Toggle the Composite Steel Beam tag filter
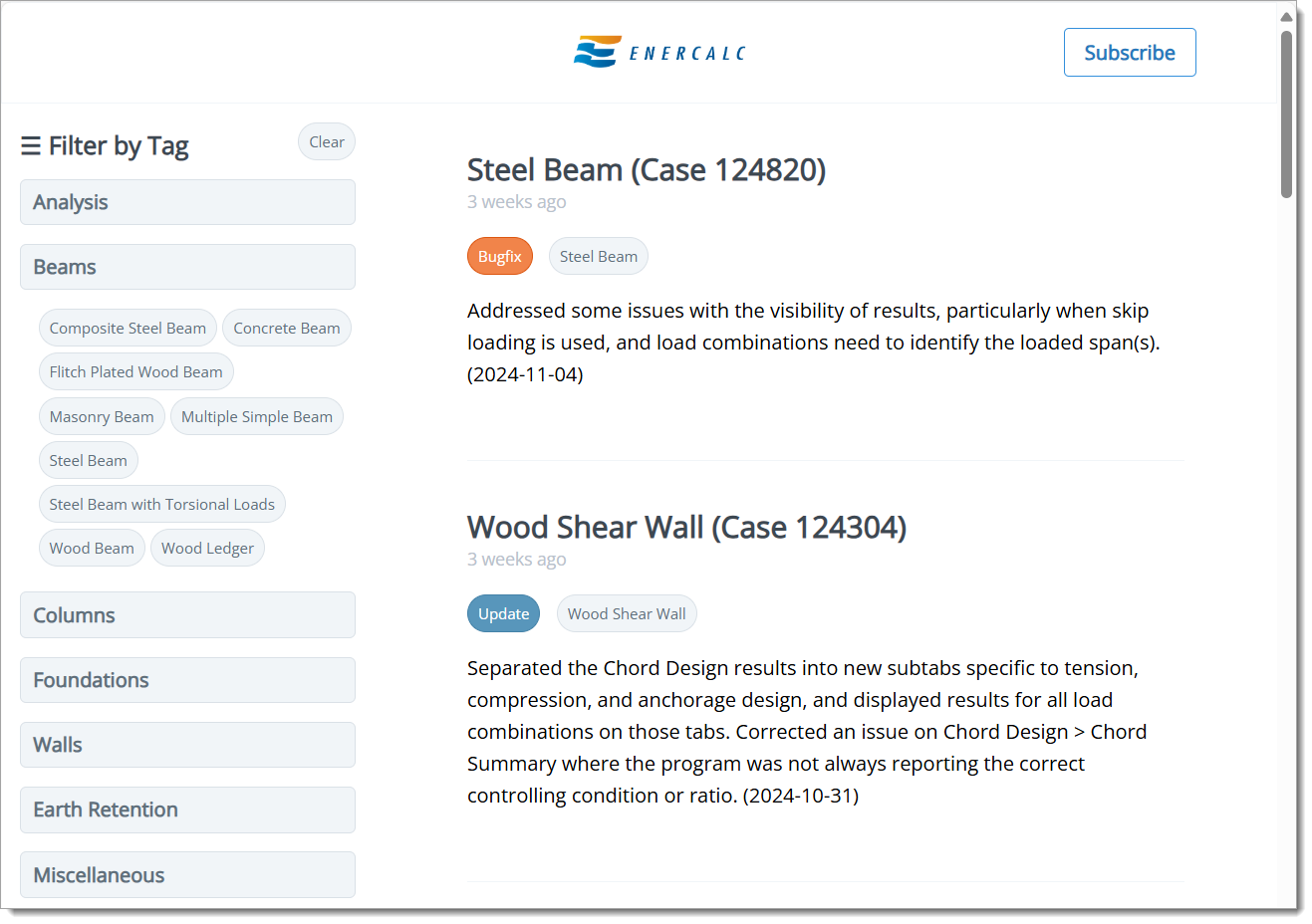Viewport: 1312px width, 924px height. (x=128, y=329)
